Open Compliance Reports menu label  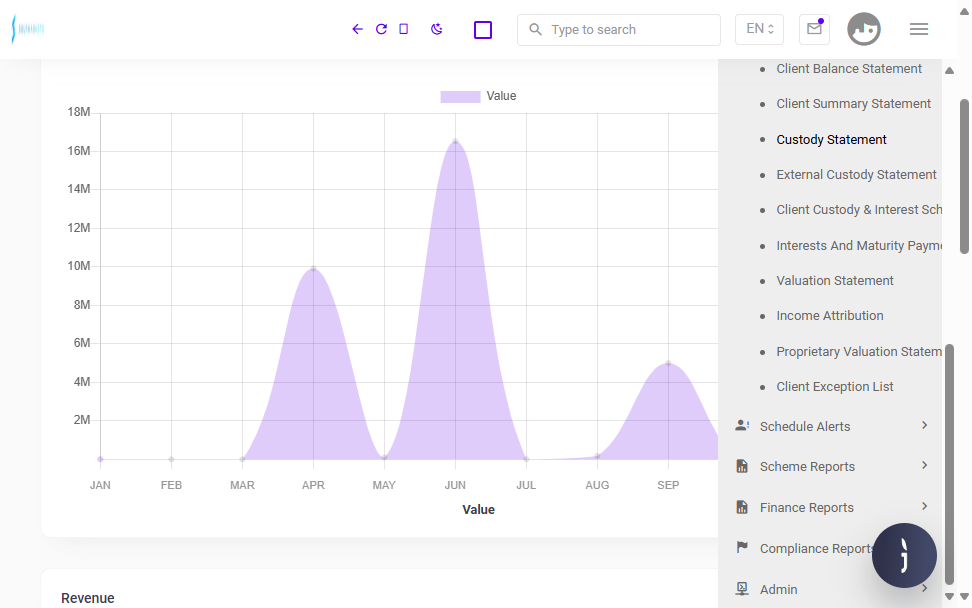click(816, 549)
